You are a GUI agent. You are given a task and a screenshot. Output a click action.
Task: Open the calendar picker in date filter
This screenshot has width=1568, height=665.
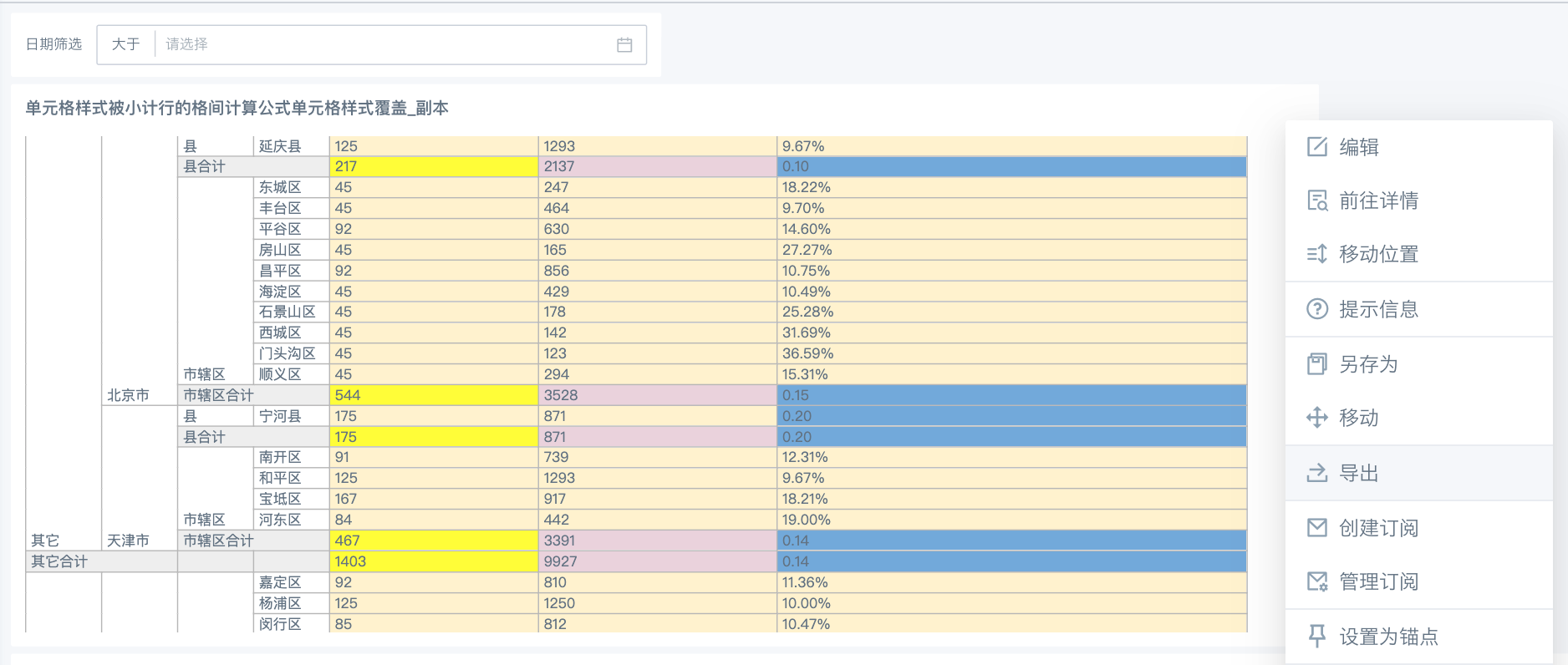(x=624, y=45)
